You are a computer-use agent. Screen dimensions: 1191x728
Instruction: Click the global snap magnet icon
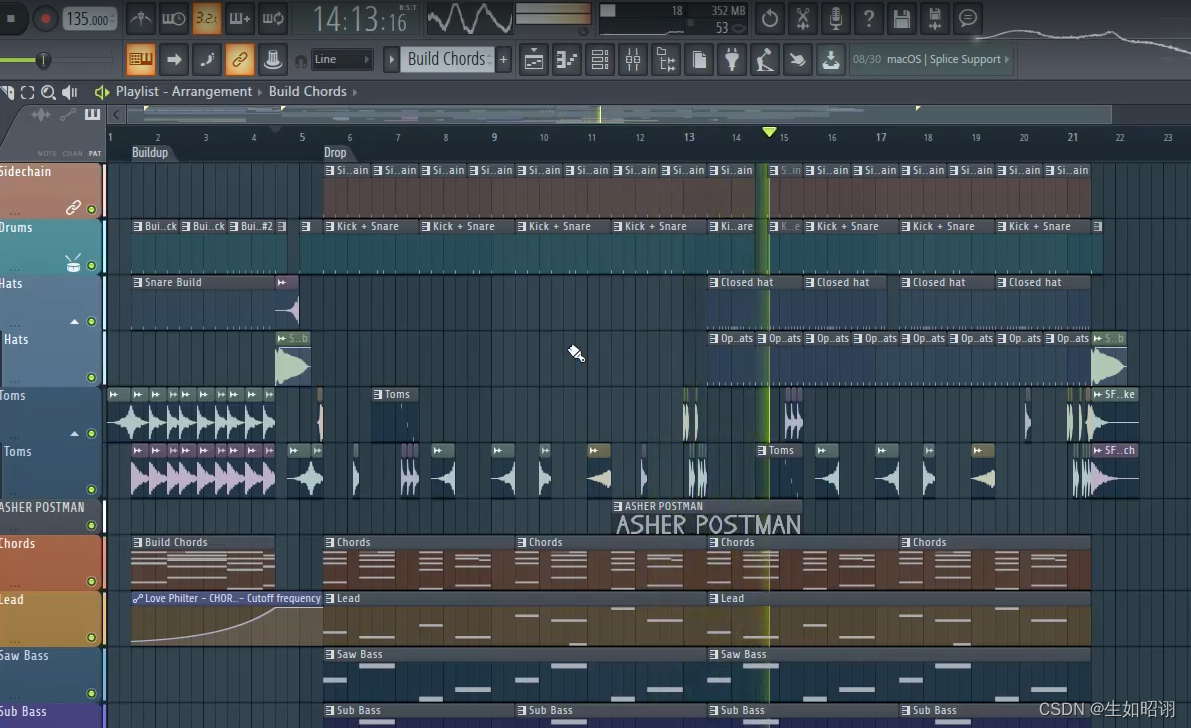pos(301,60)
